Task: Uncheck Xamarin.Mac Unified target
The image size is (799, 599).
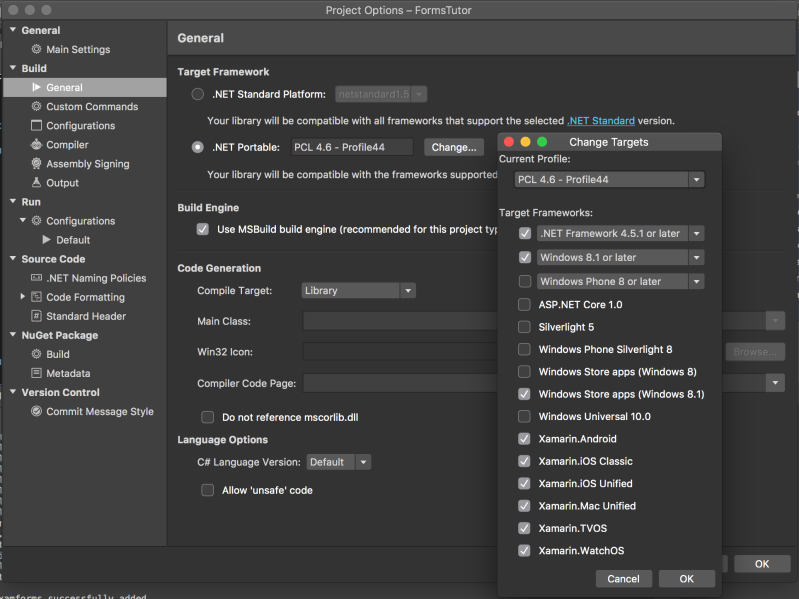Action: click(x=524, y=506)
